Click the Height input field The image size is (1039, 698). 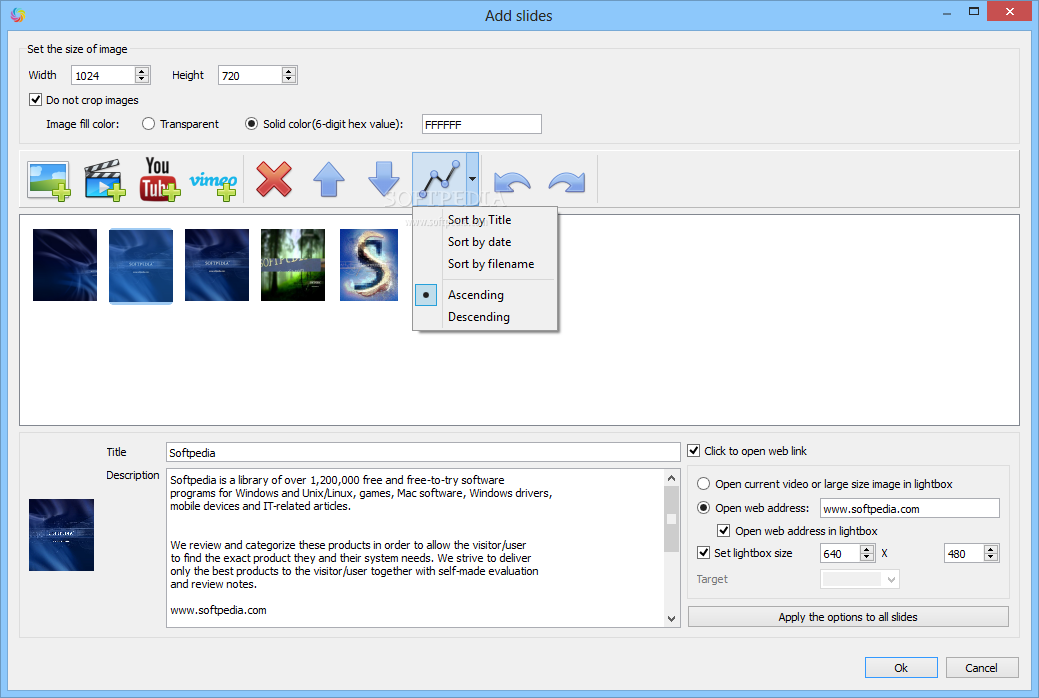(250, 75)
